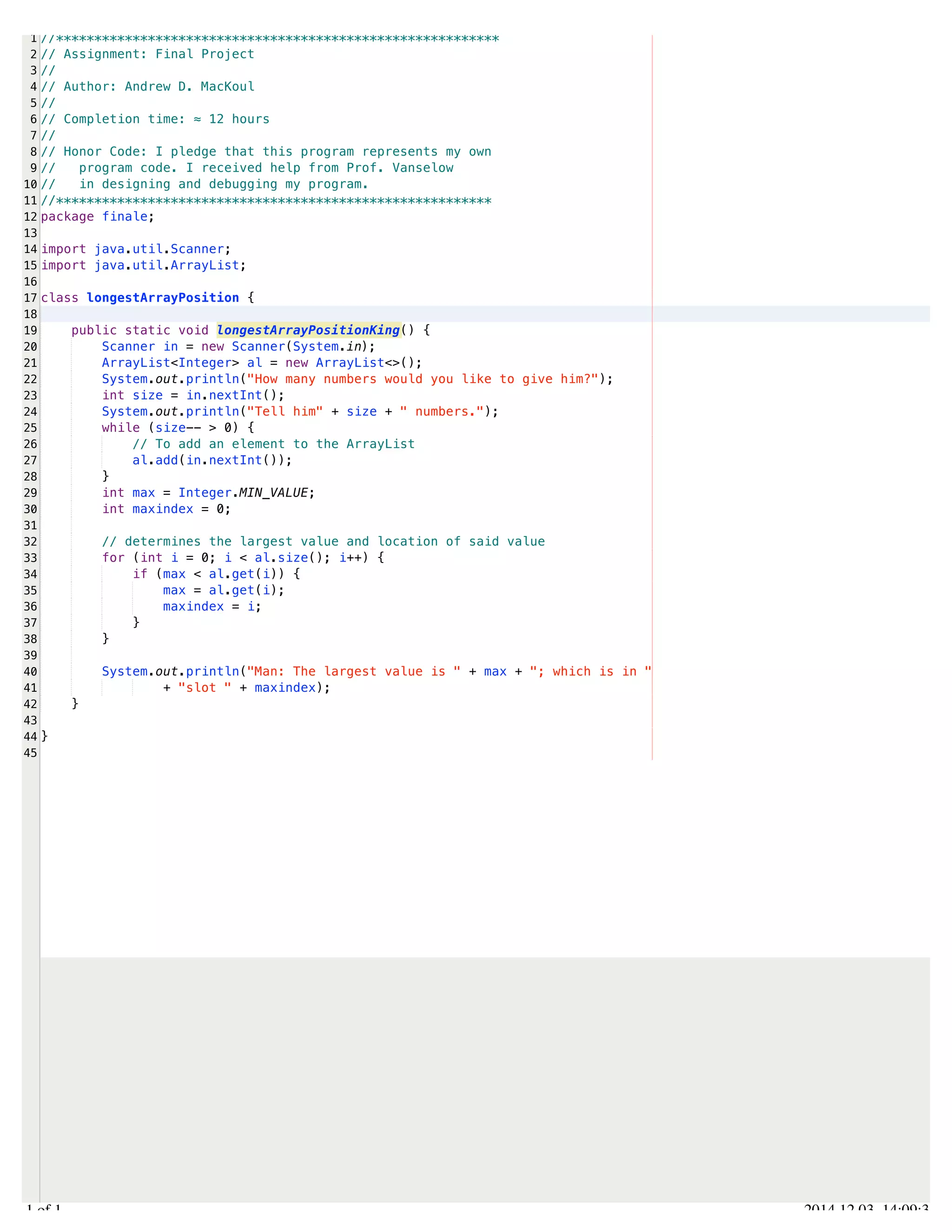Image resolution: width=952 pixels, height=1232 pixels.
Task: Click string 'Man: The largest value is'
Action: click(354, 671)
